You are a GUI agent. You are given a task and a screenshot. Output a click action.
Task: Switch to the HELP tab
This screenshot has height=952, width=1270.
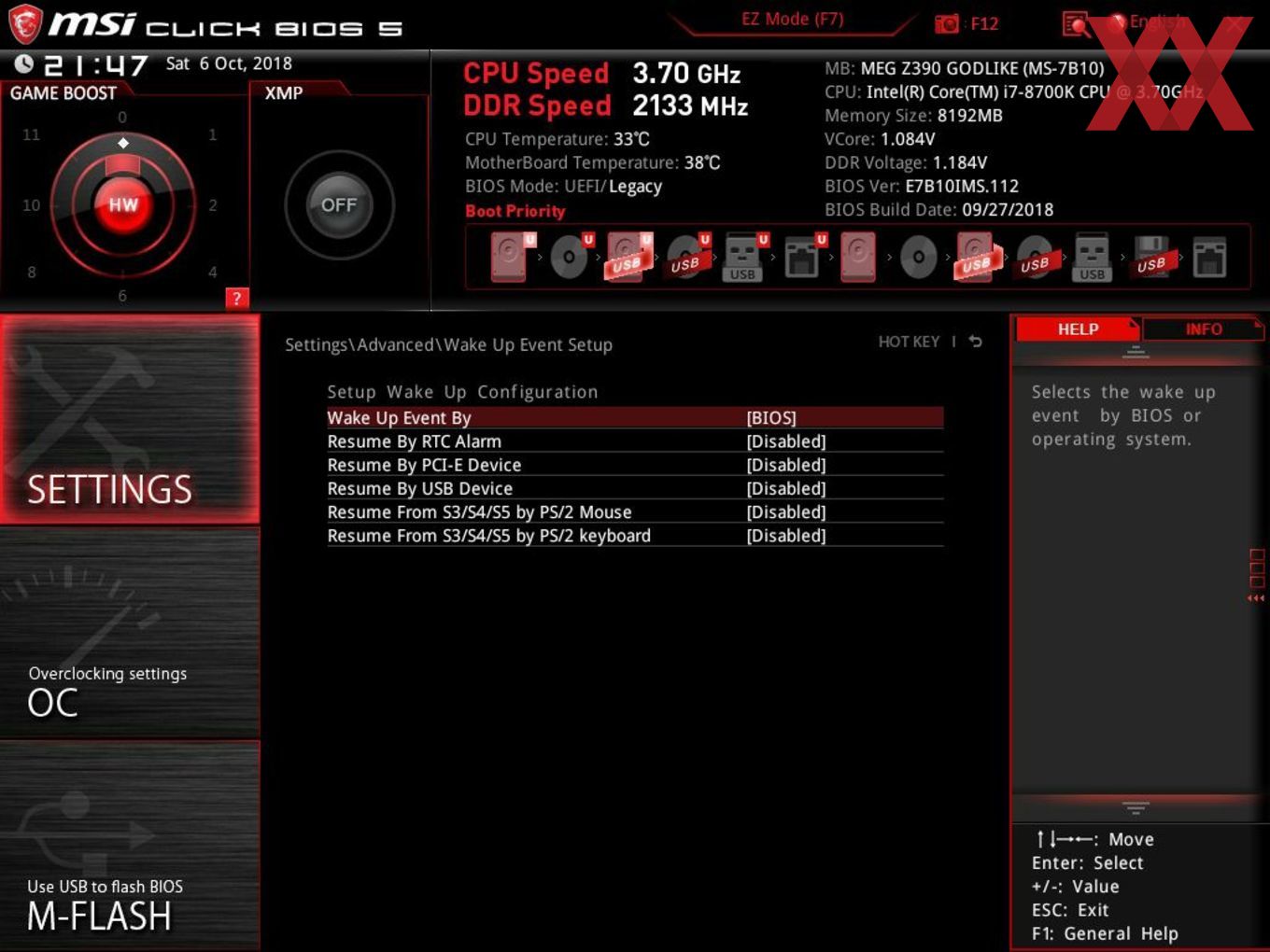1078,329
